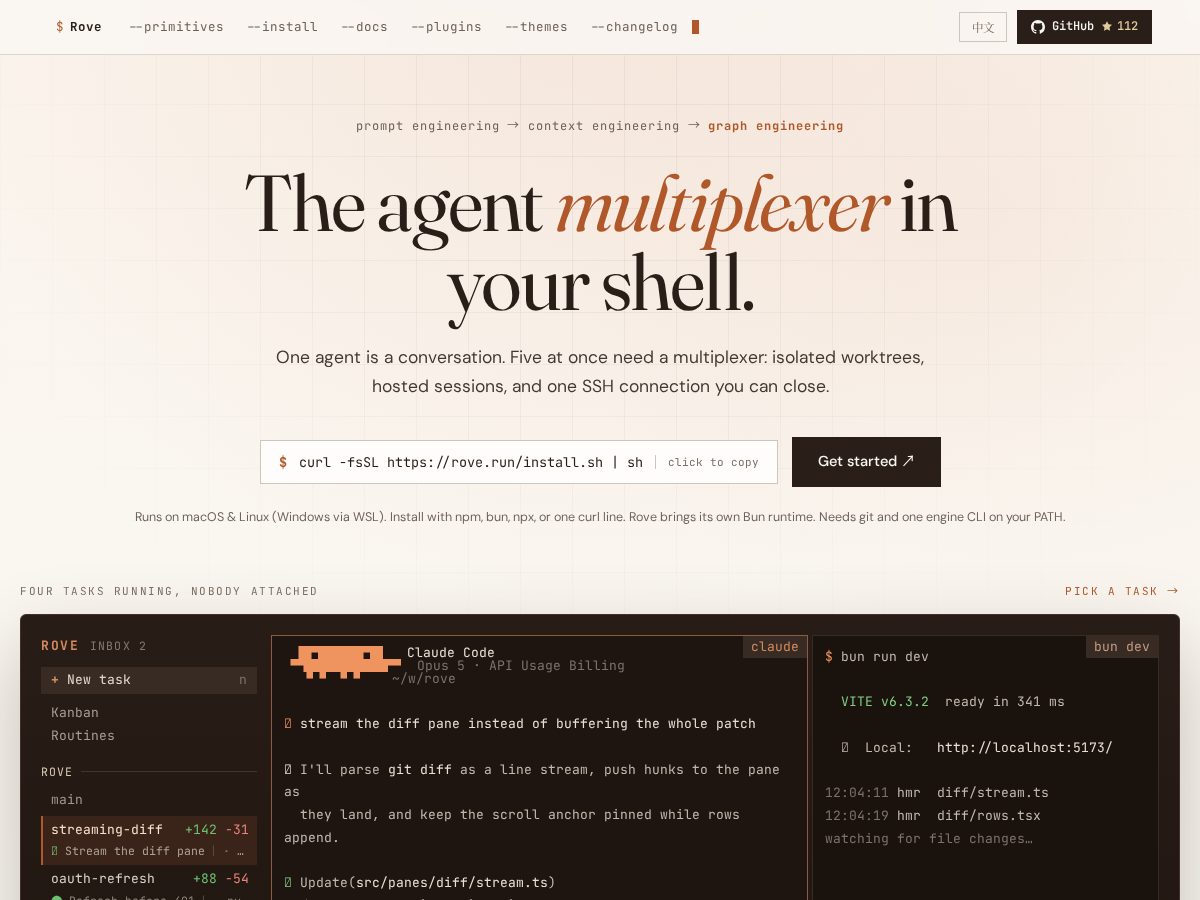The width and height of the screenshot is (1200, 900).
Task: Click the PICK A TASK link
Action: pyautogui.click(x=1122, y=591)
